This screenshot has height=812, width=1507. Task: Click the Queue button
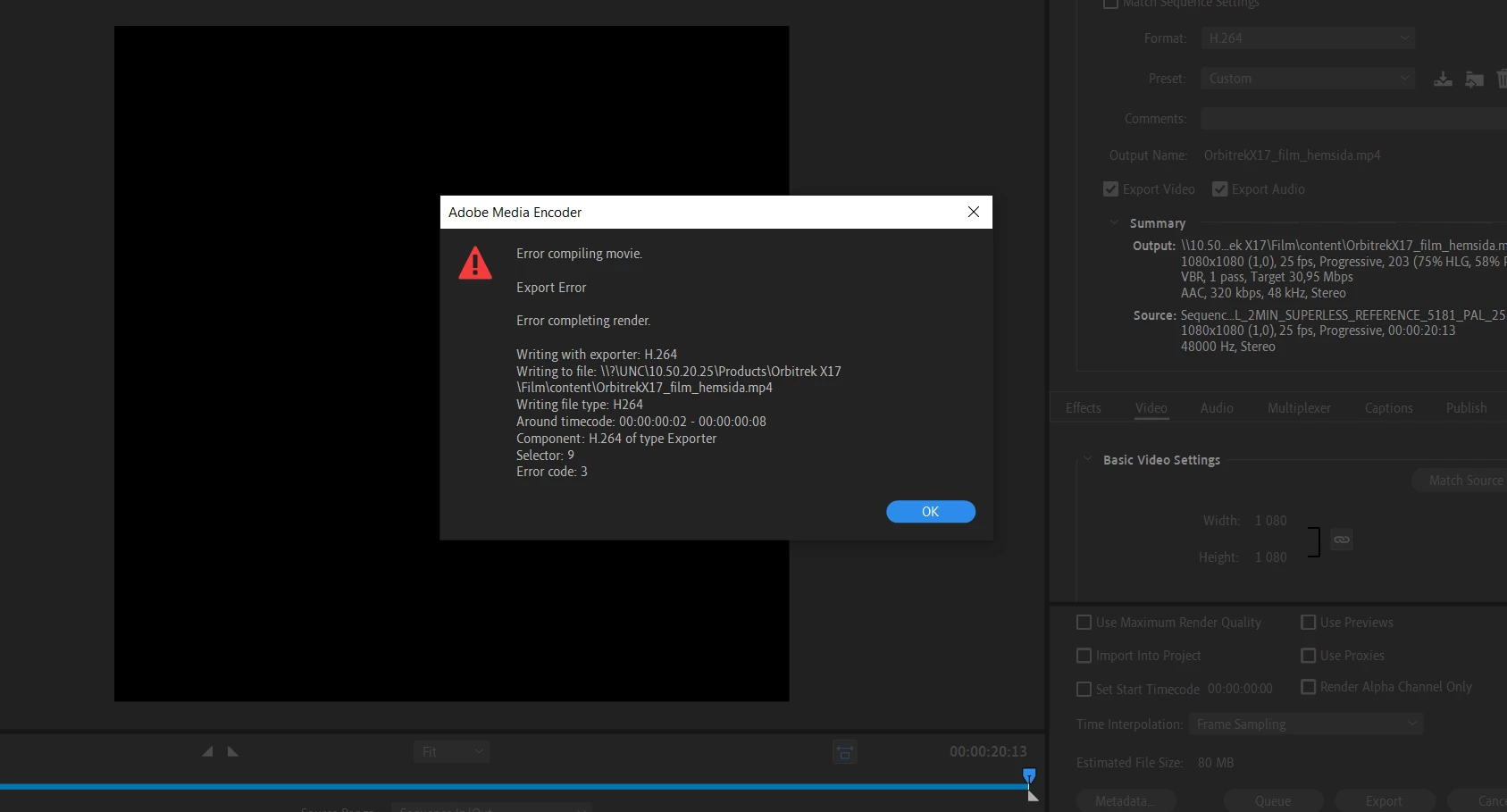click(1273, 801)
